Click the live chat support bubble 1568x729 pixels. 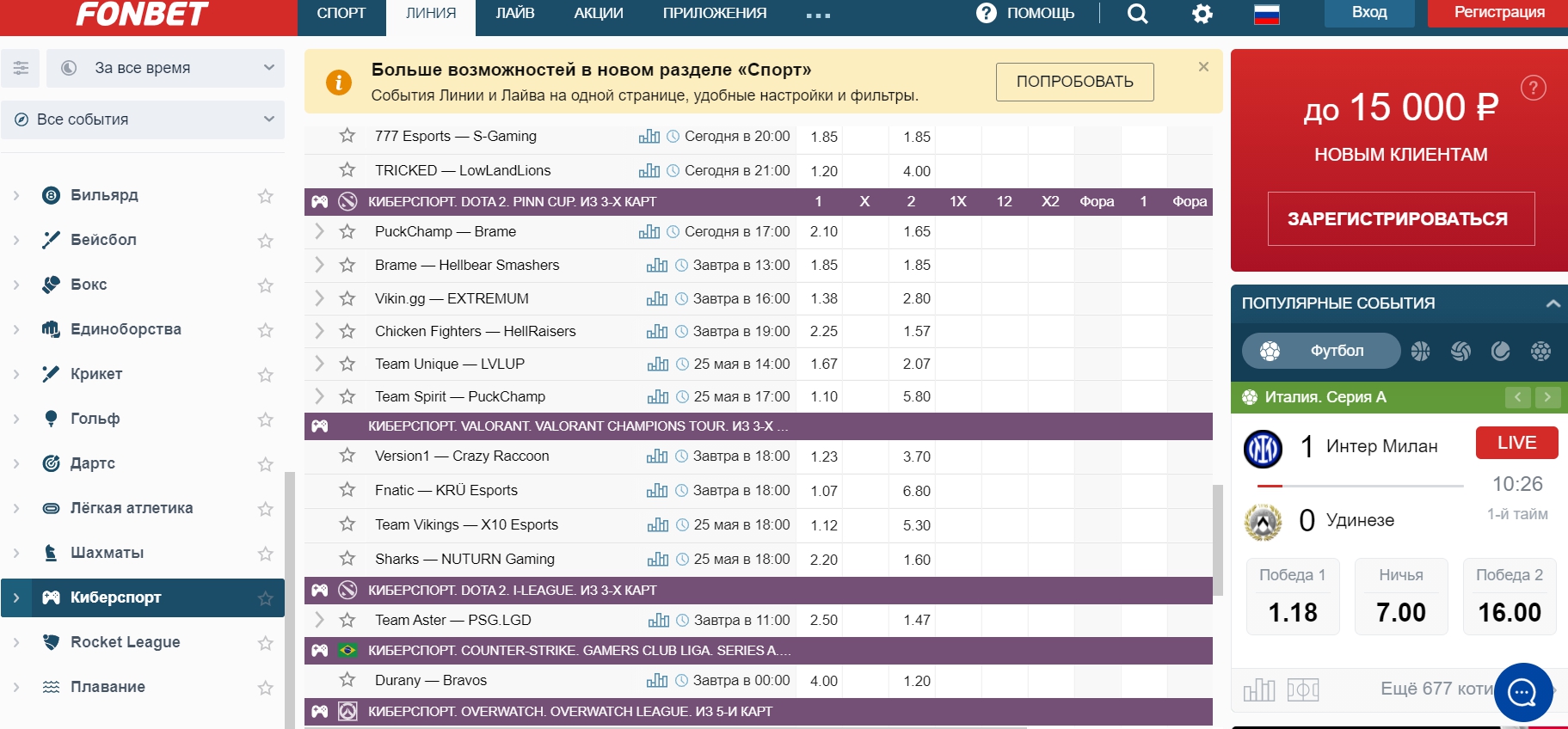(1522, 692)
